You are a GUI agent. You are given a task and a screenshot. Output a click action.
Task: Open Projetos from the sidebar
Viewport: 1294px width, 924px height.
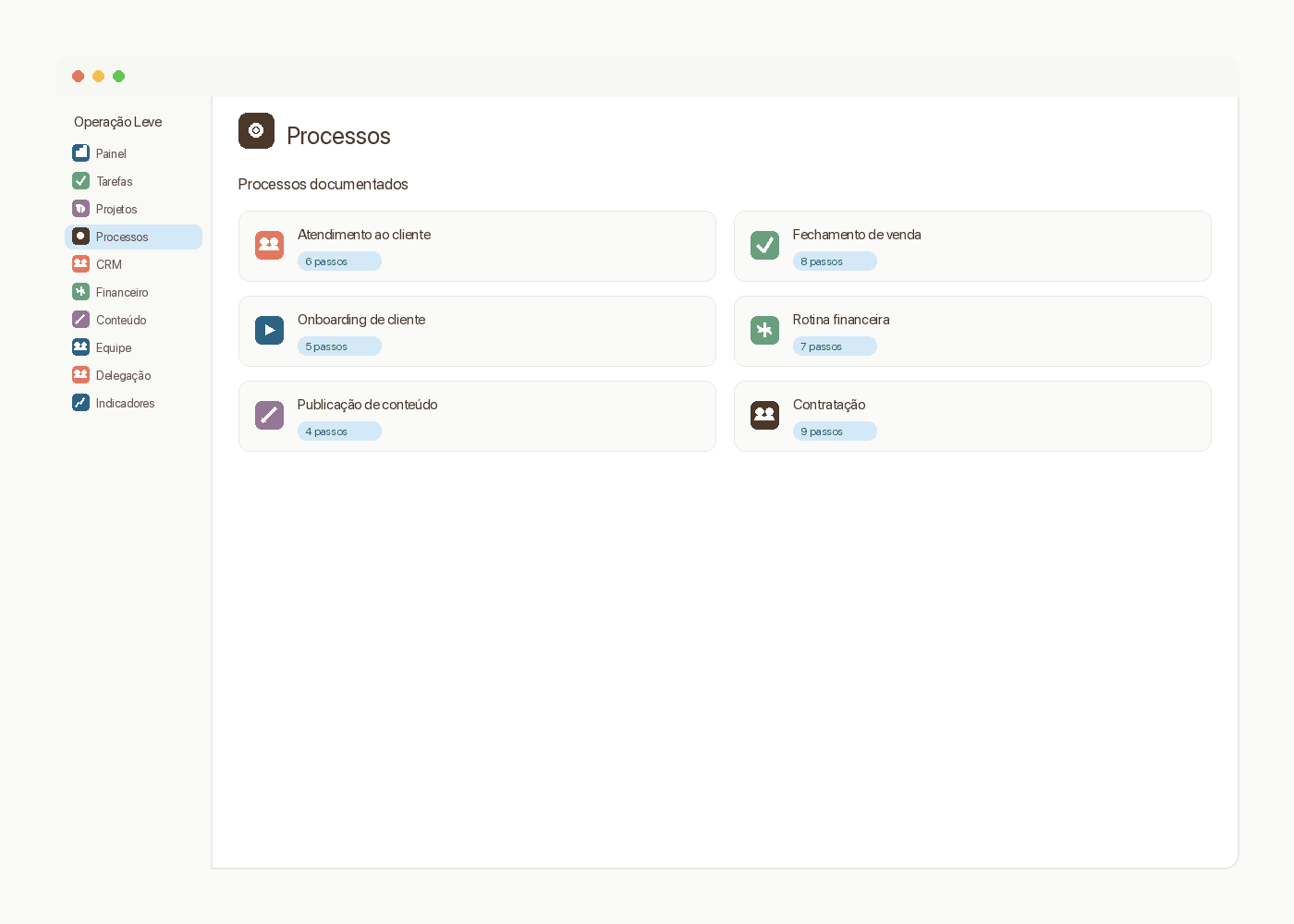tap(134, 209)
